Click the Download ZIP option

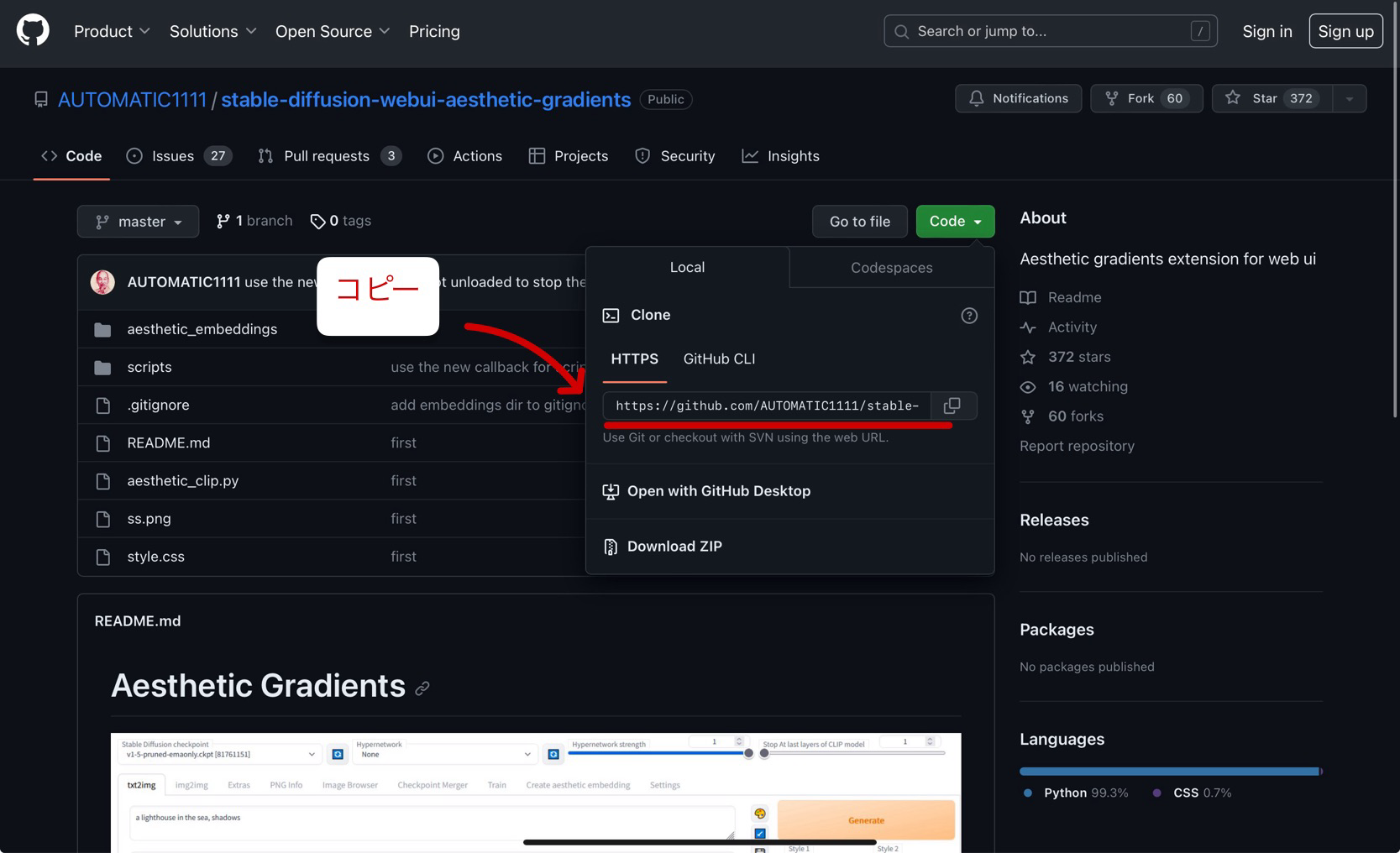coord(674,546)
